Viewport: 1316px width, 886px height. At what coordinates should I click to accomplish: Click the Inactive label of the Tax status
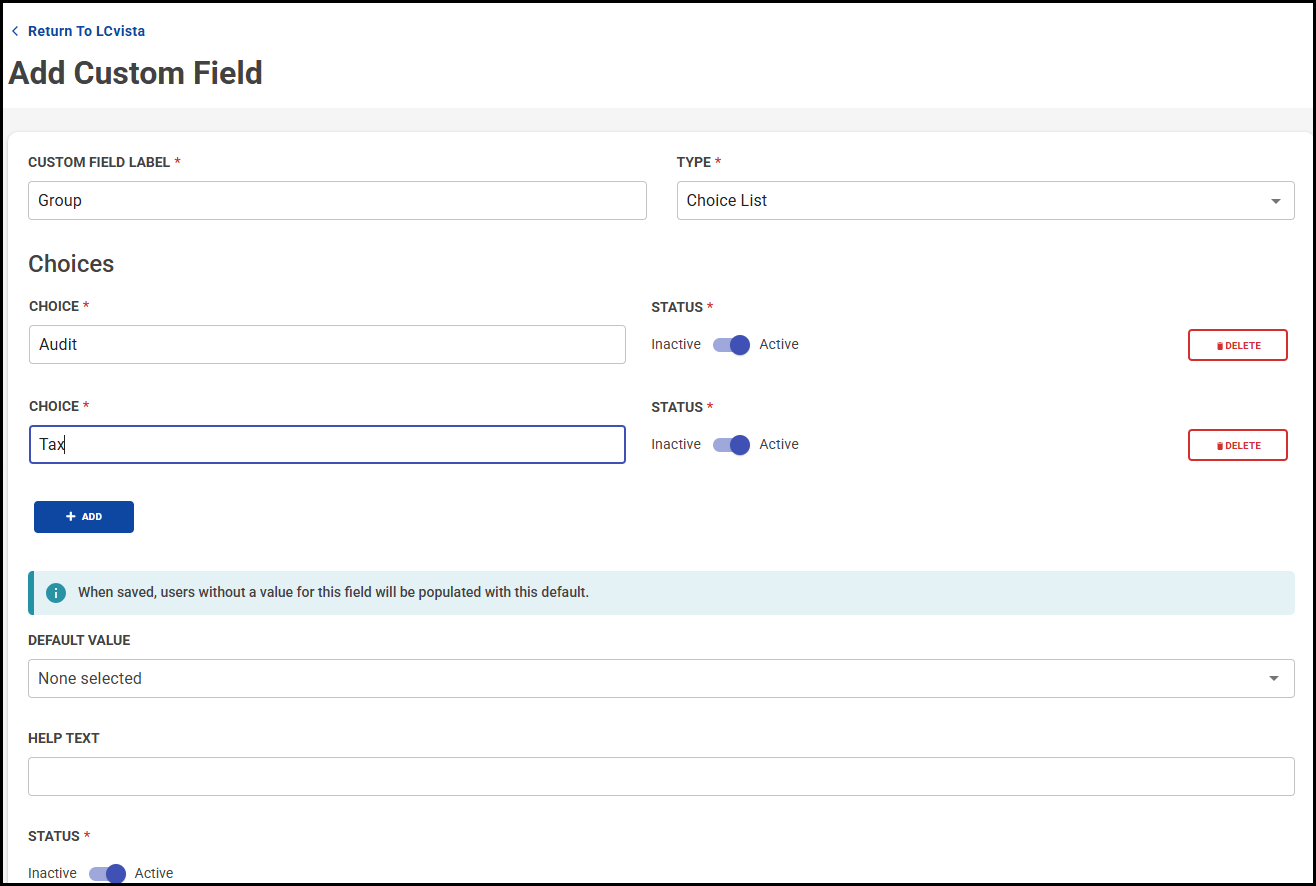[676, 445]
